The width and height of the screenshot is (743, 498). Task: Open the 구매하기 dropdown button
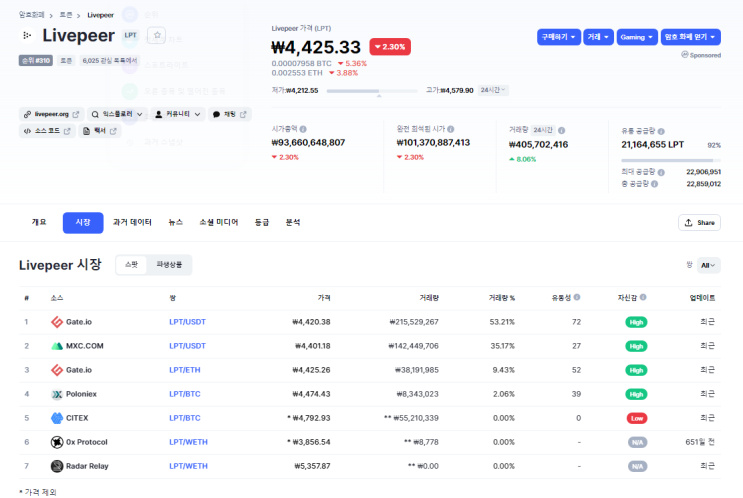[559, 37]
